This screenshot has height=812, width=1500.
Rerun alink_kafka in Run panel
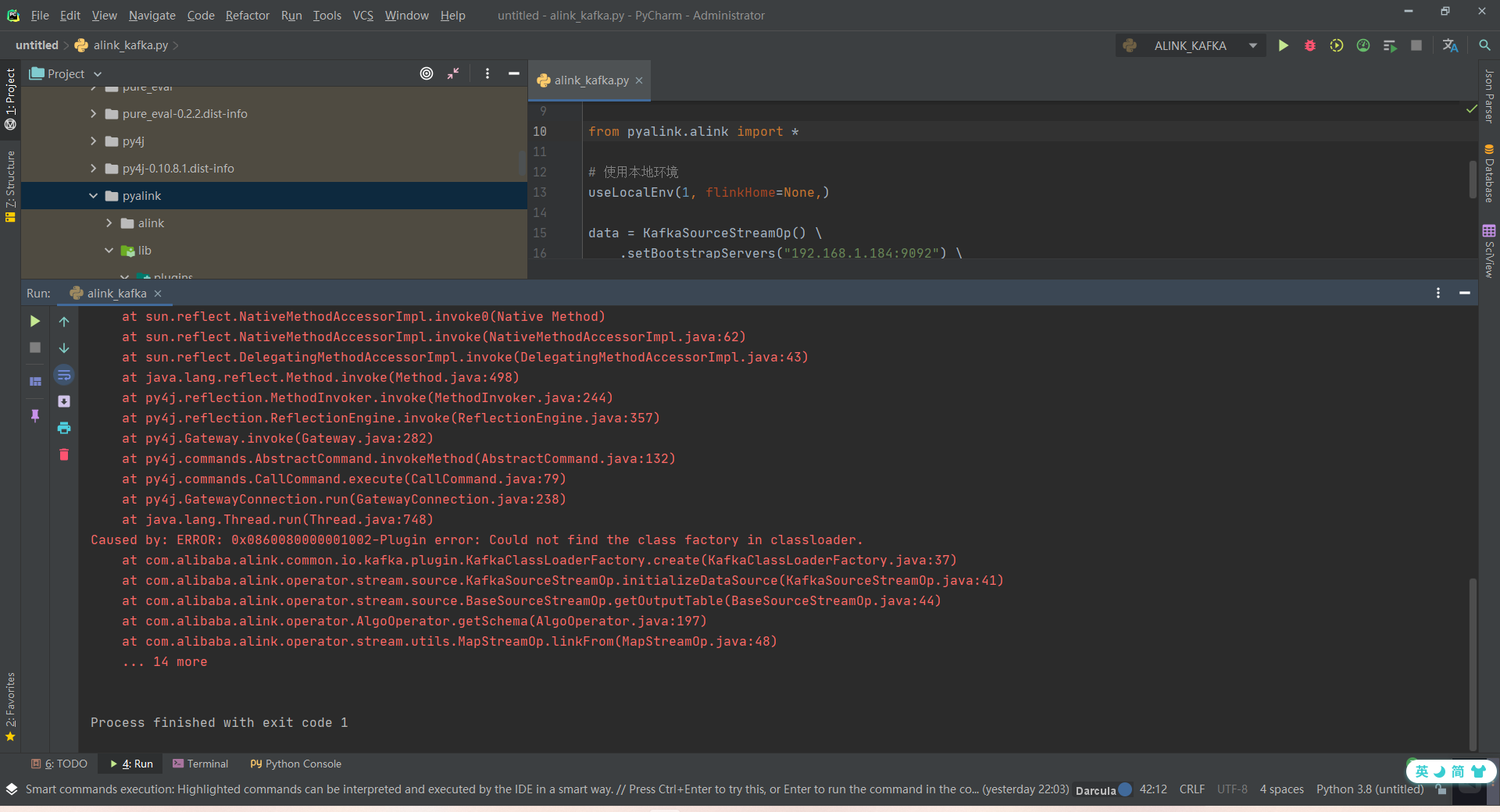(x=35, y=321)
